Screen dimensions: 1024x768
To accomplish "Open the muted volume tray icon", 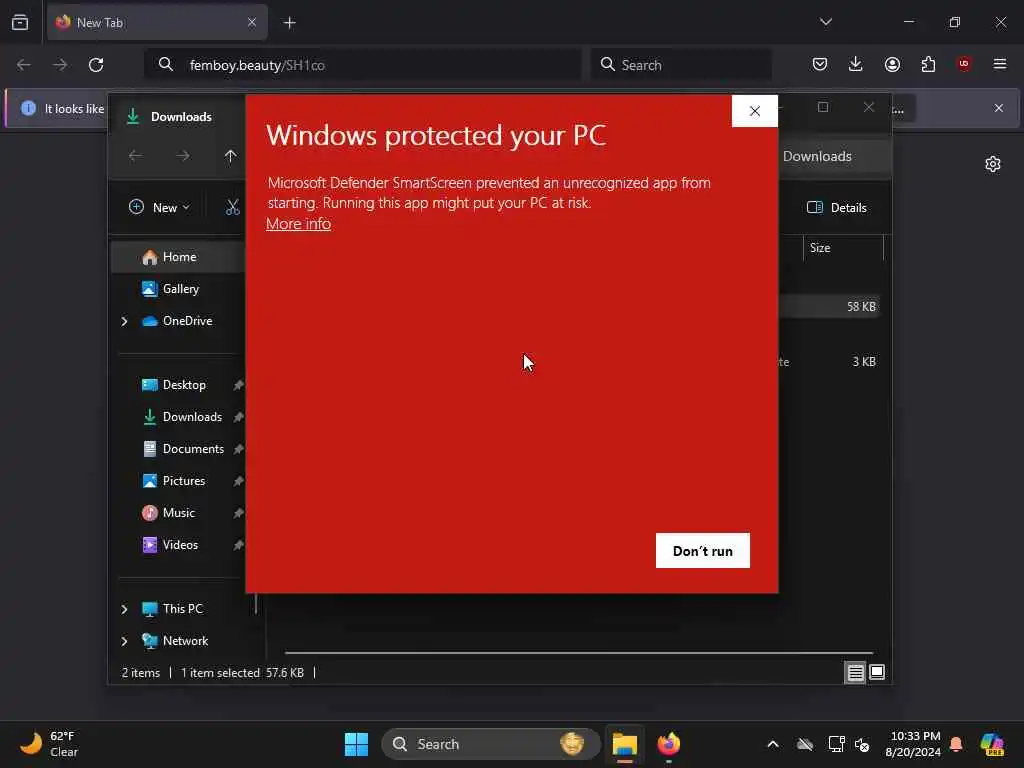I will (862, 744).
